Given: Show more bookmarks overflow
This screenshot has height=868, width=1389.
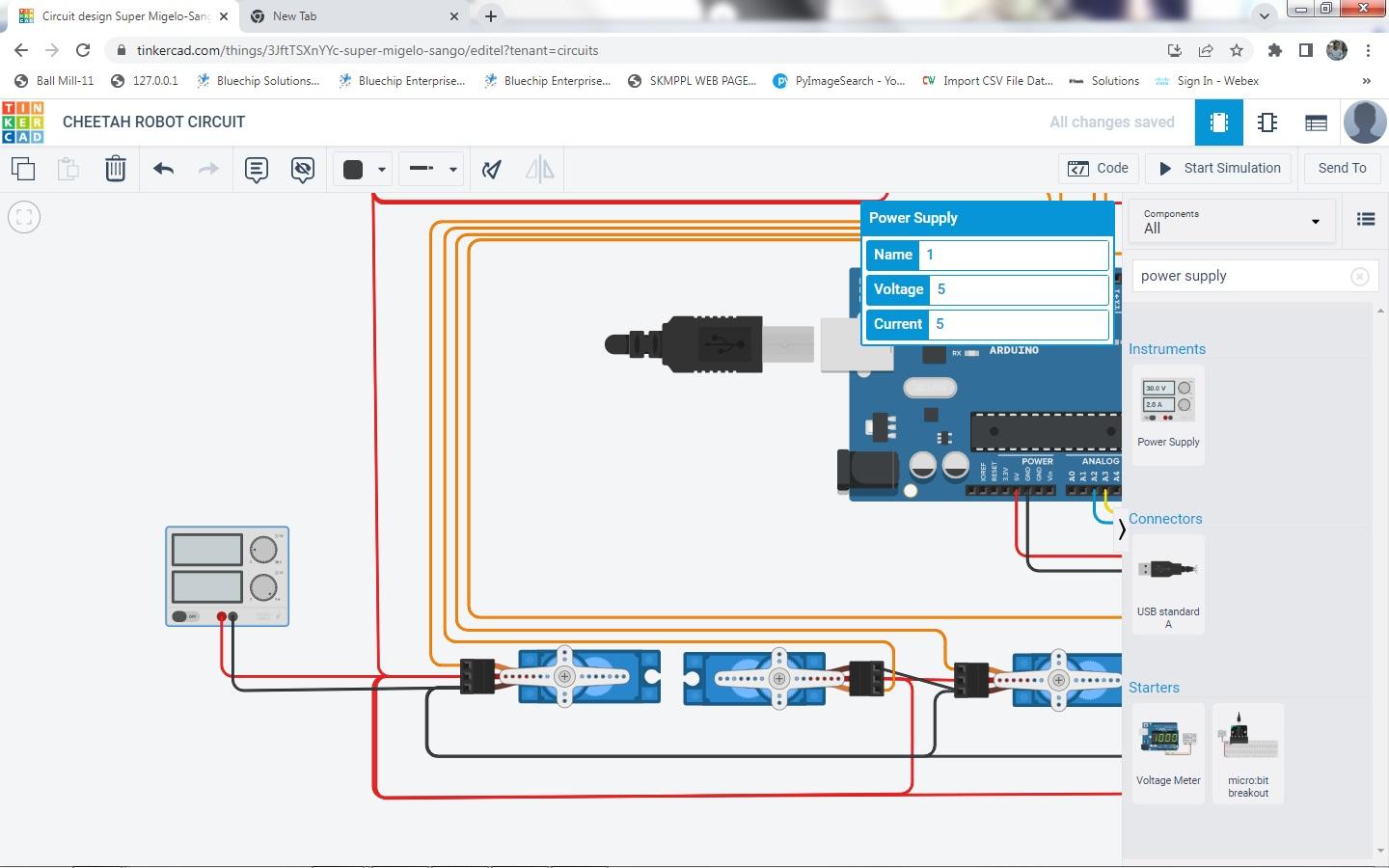Looking at the screenshot, I should [1366, 81].
